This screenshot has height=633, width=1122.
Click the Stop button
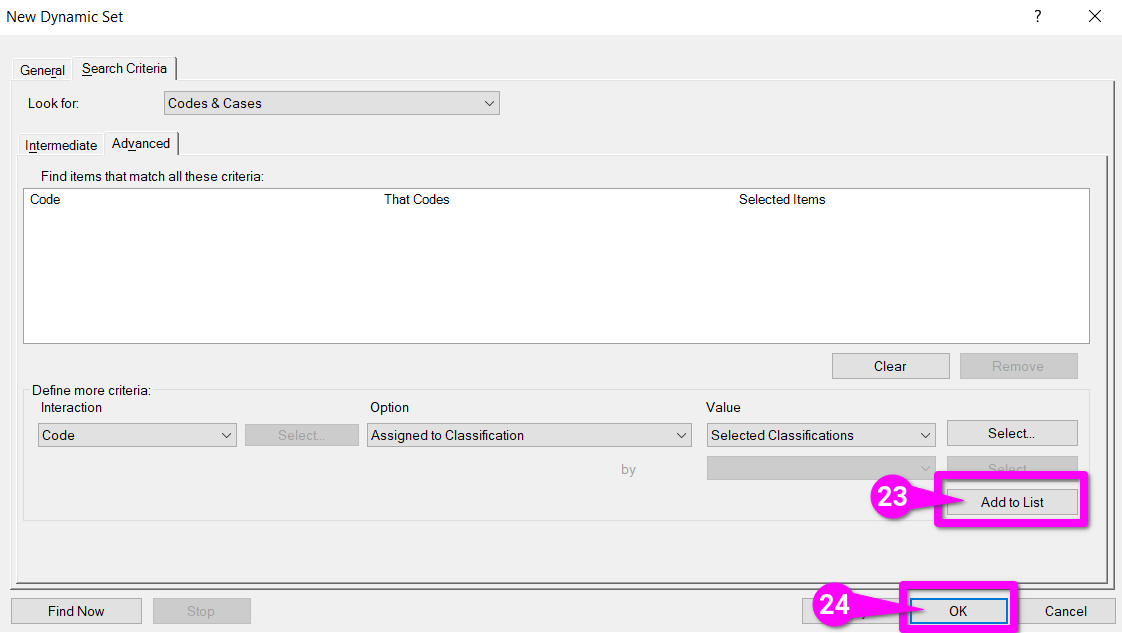click(200, 611)
